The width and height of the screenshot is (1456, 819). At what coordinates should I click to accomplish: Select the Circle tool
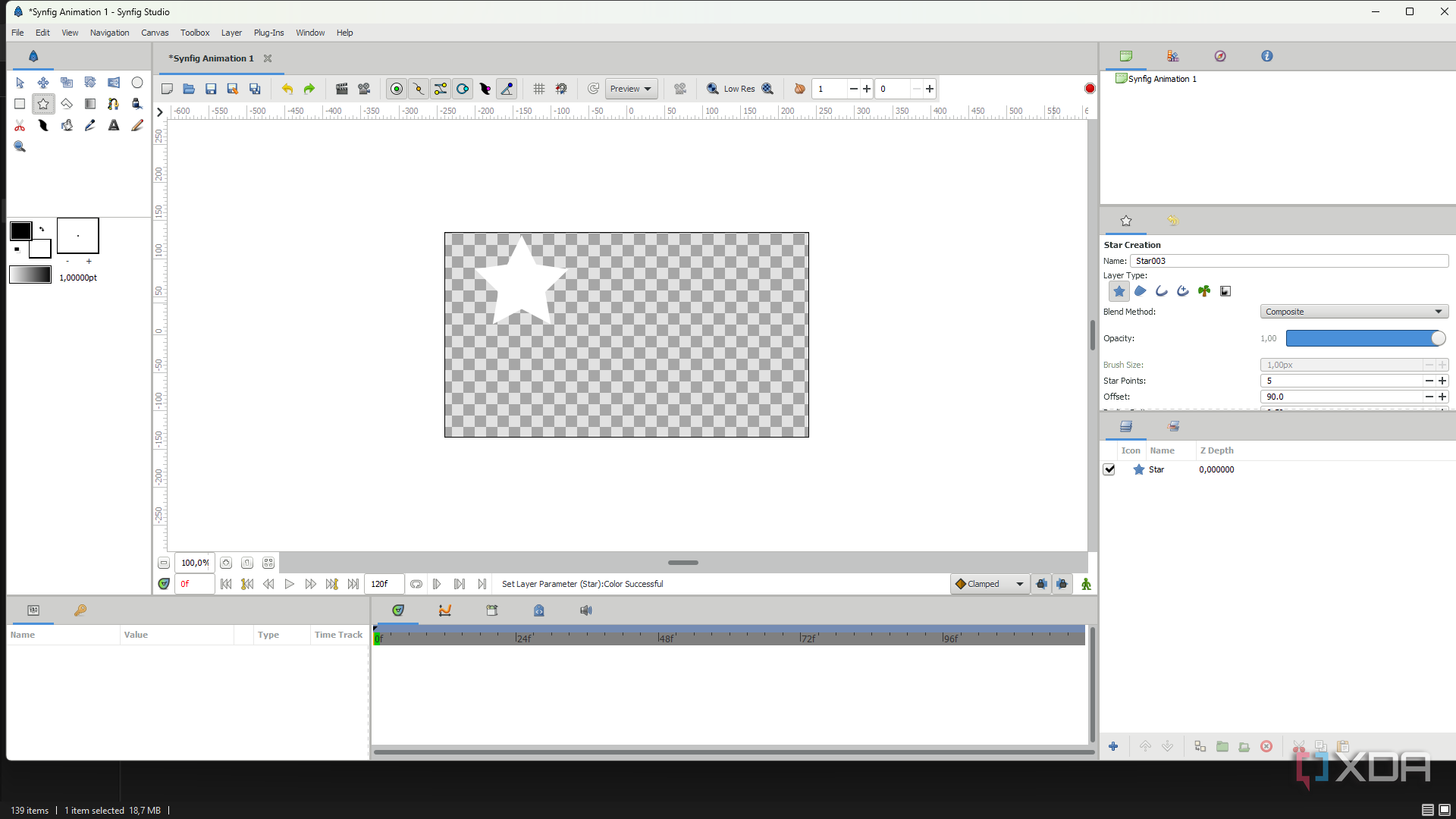(x=137, y=83)
